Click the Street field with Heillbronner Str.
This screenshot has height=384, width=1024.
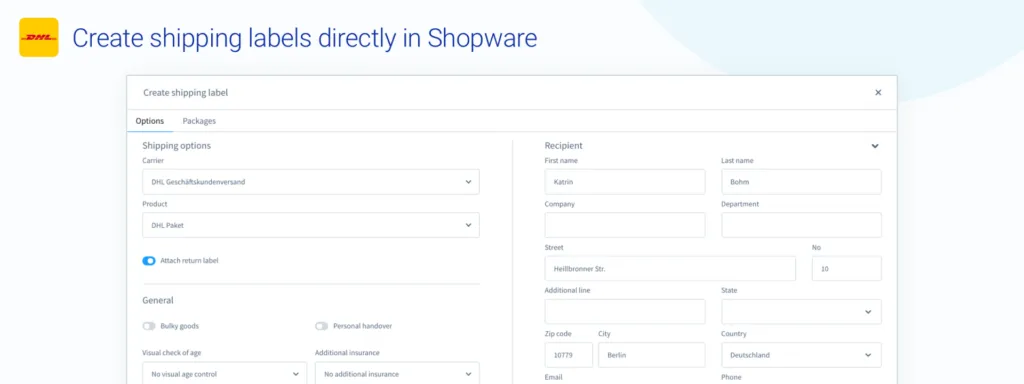pos(670,268)
